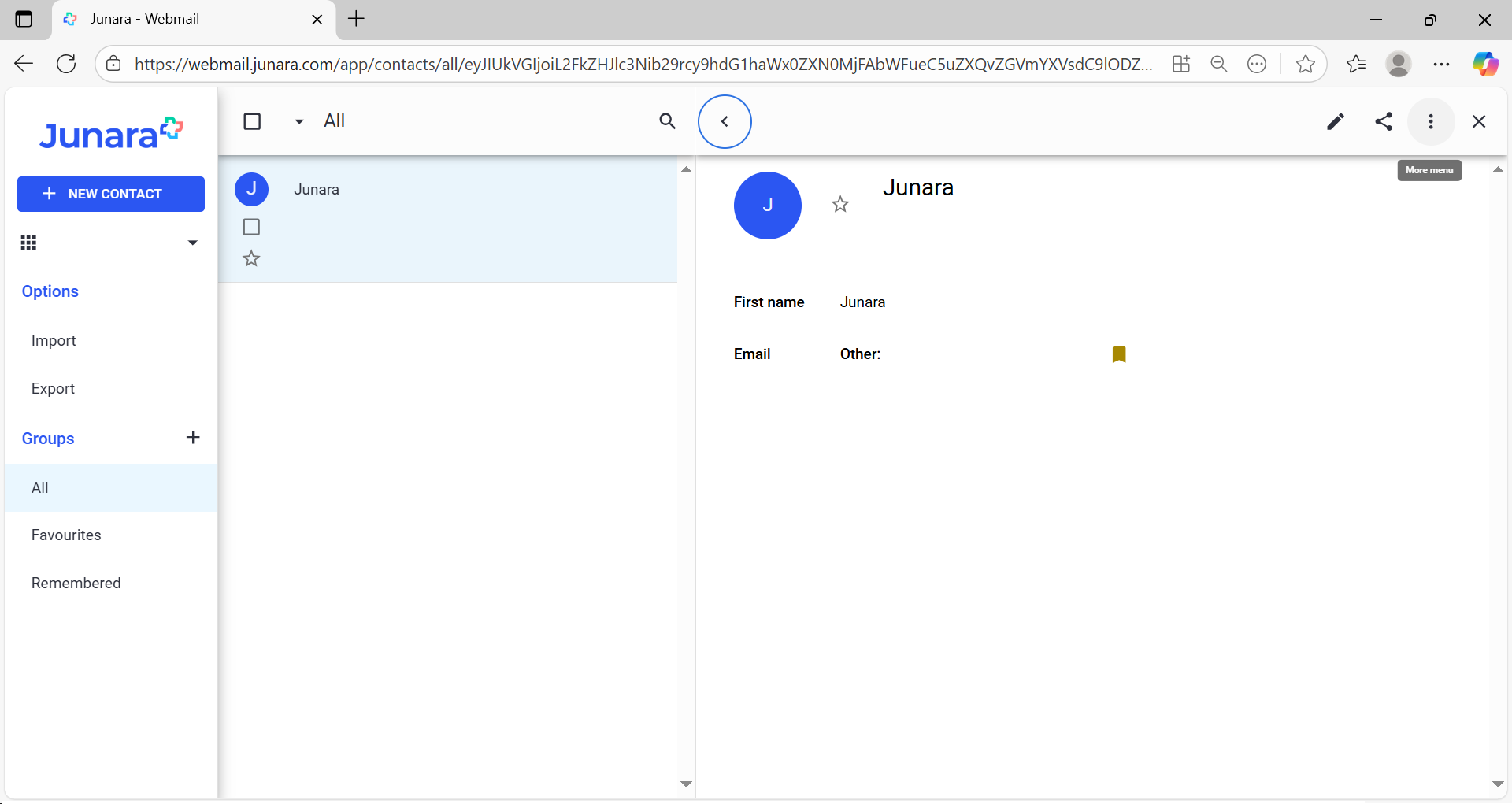Search contacts with magnifier icon
Viewport: 1512px width, 804px height.
[x=667, y=121]
